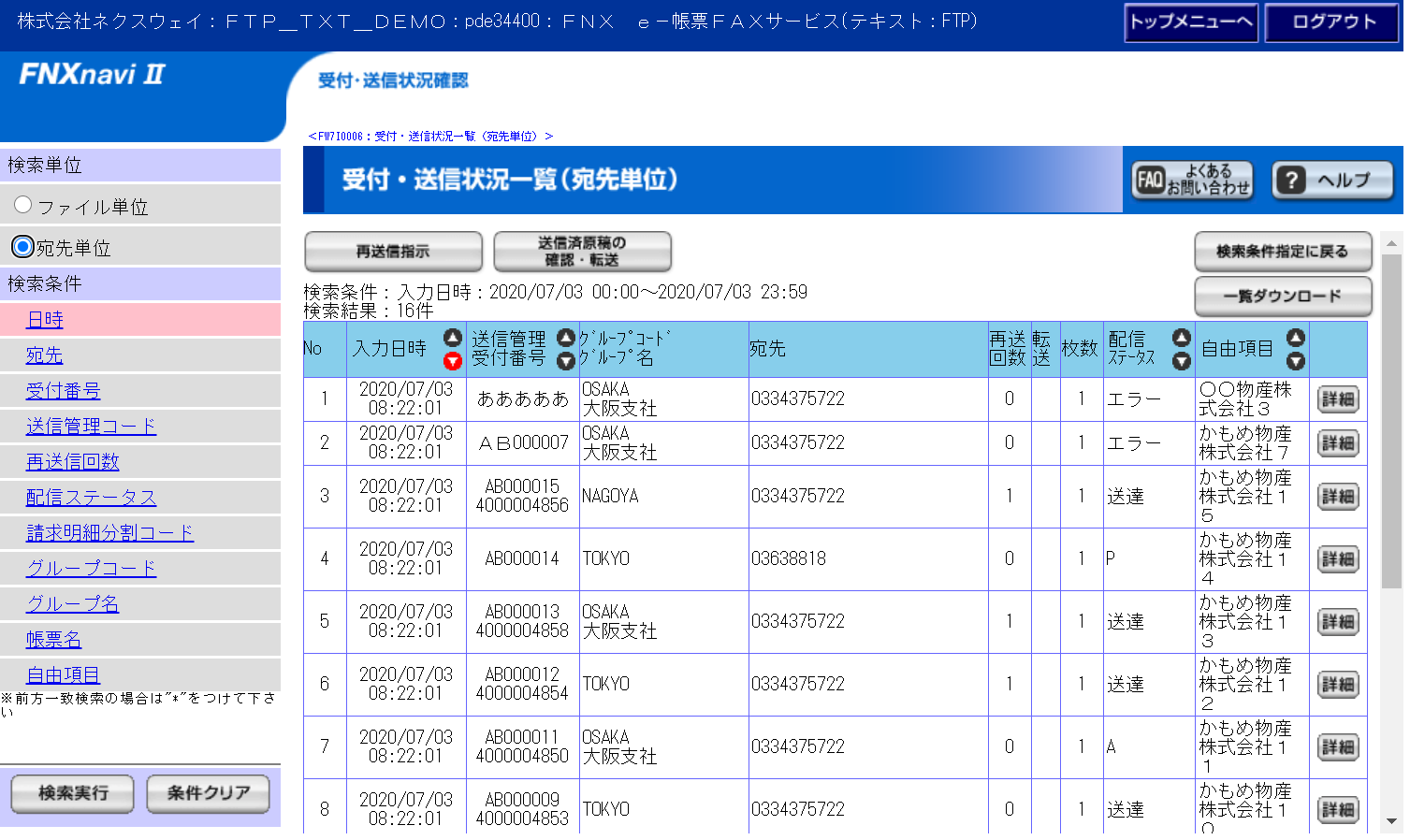This screenshot has height=840, width=1410.
Task: Sort 自由項目 column descending arrow
Action: 1296,361
